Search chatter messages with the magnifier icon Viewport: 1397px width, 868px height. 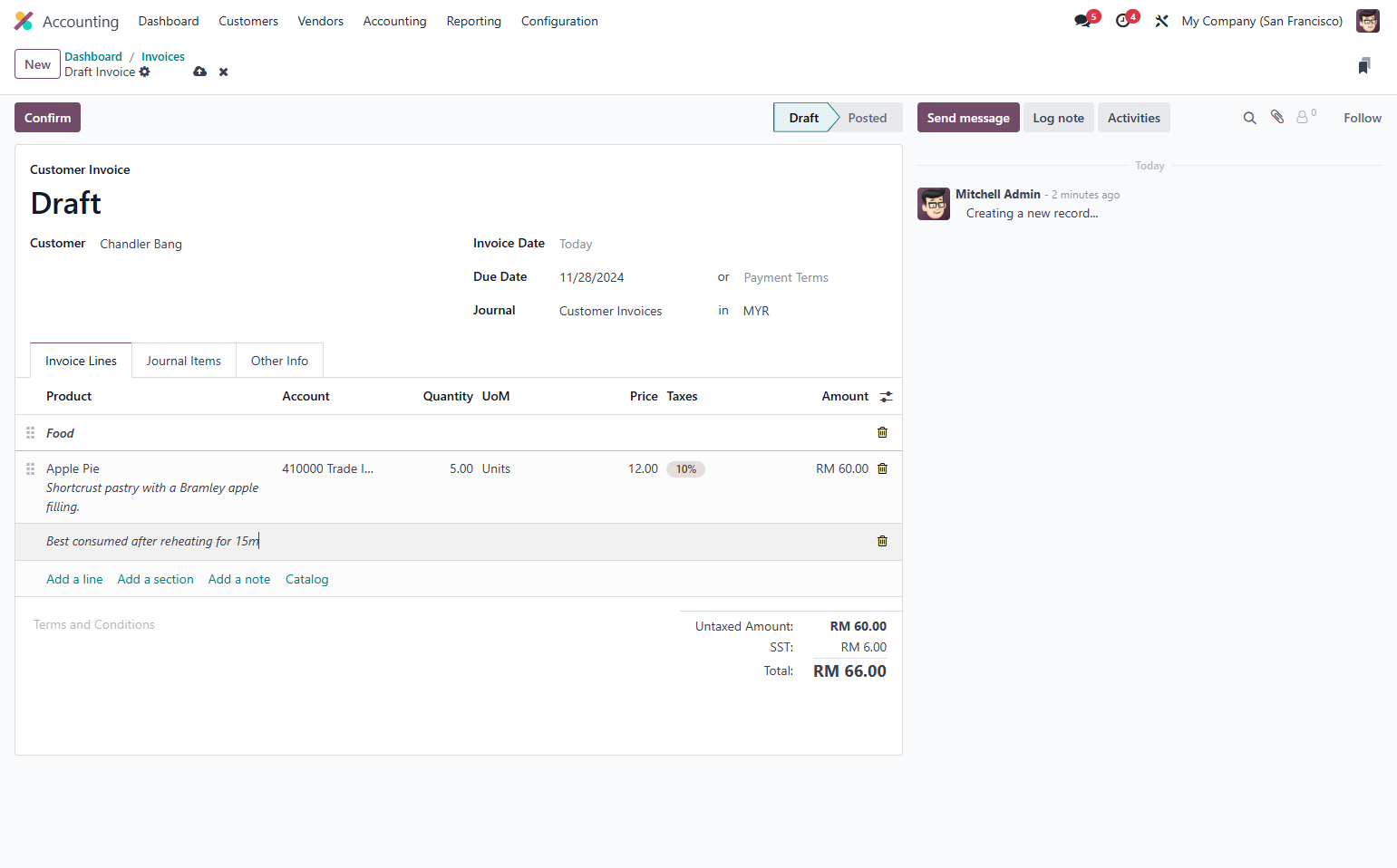[1249, 118]
